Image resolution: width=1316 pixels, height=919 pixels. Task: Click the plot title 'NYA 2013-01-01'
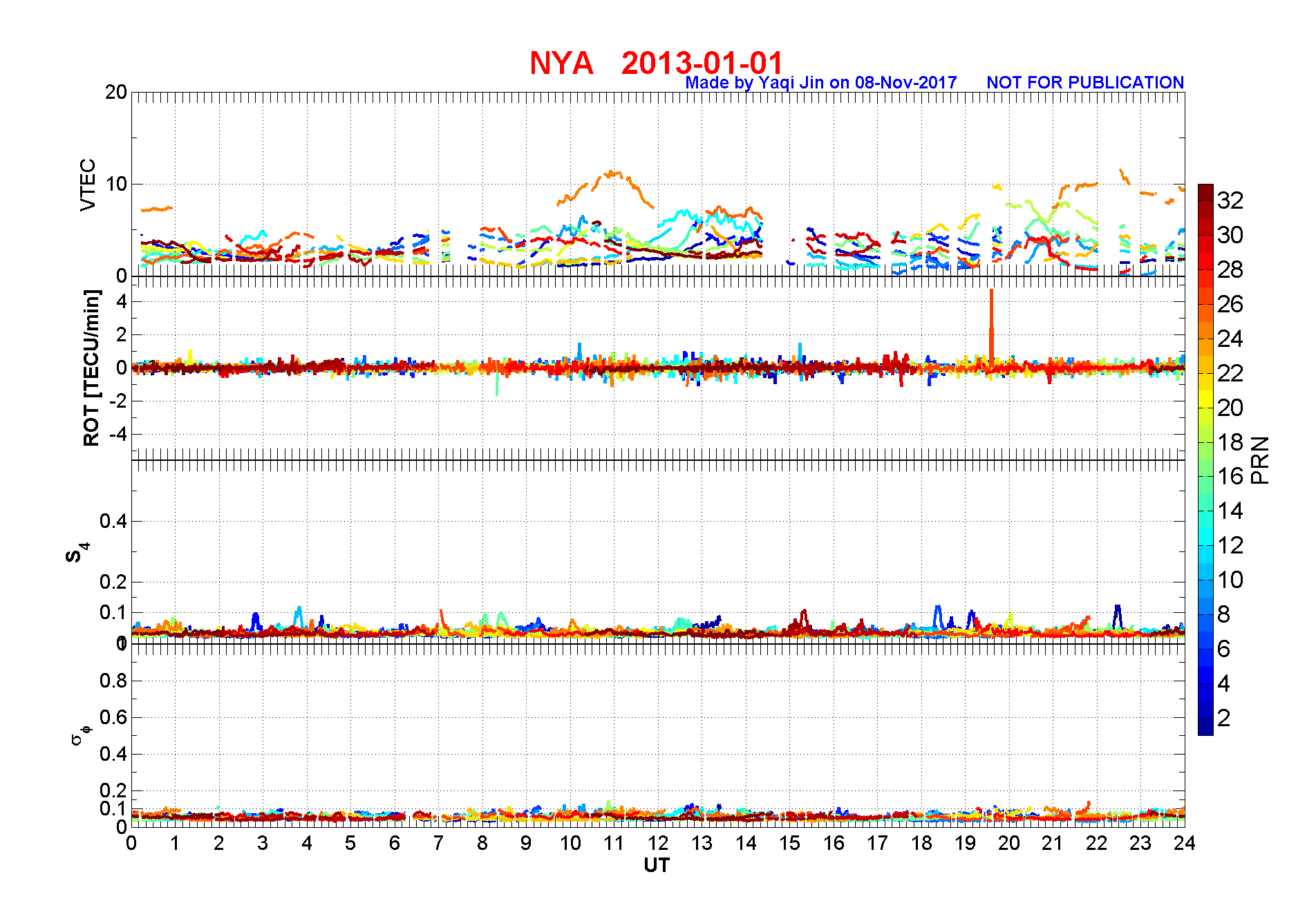click(656, 63)
